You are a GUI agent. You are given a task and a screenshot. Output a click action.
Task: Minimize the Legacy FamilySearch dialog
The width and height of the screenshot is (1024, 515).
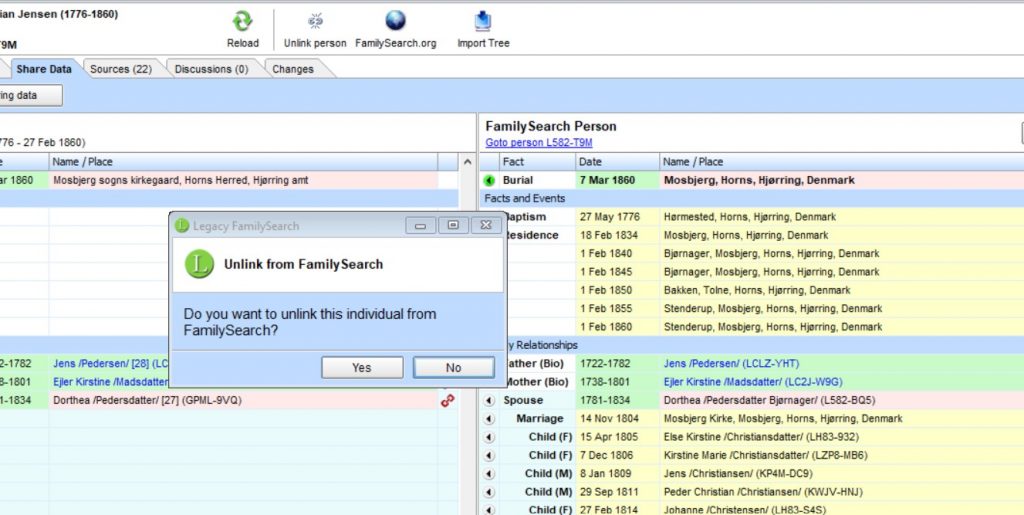420,225
